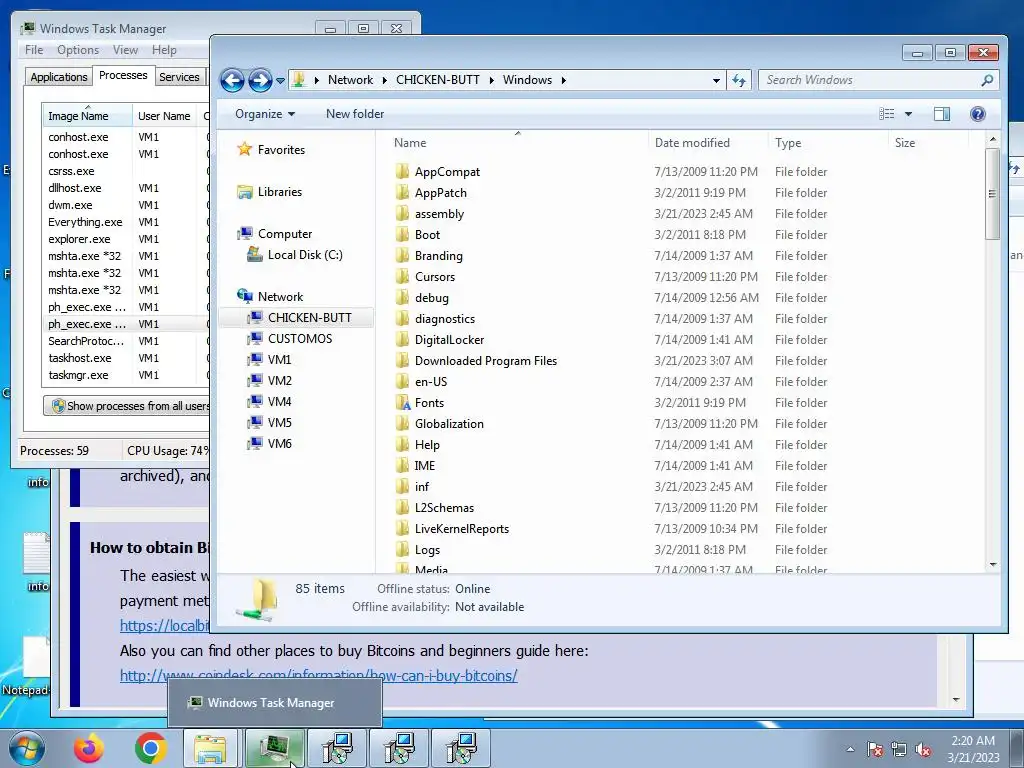The width and height of the screenshot is (1024, 768).
Task: Expand arrow after Network breadcrumb
Action: click(384, 80)
